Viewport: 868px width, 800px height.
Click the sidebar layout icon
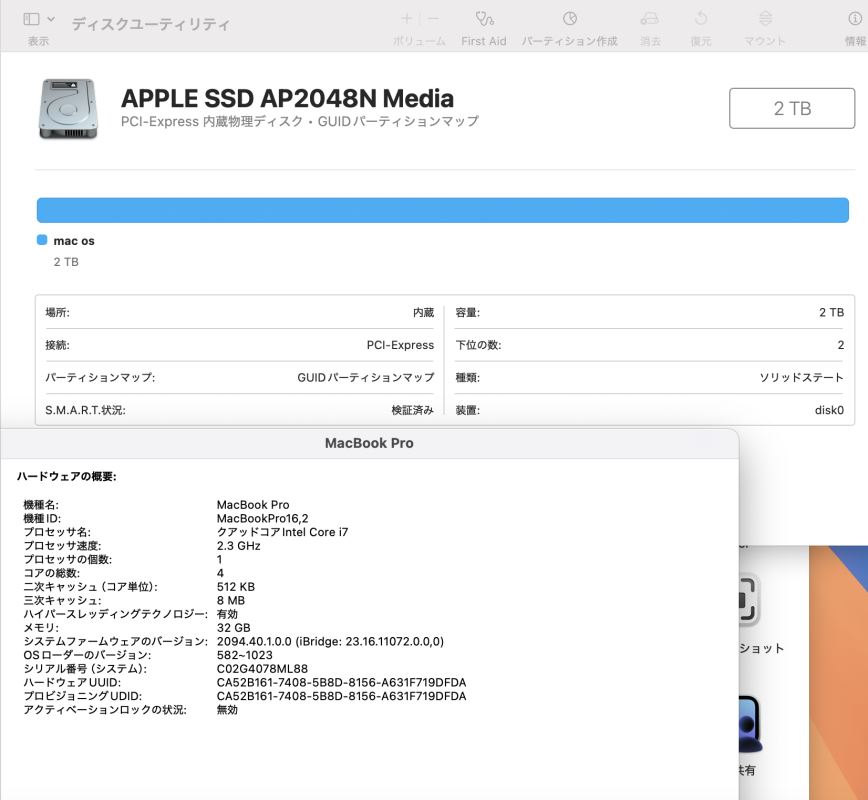point(31,19)
